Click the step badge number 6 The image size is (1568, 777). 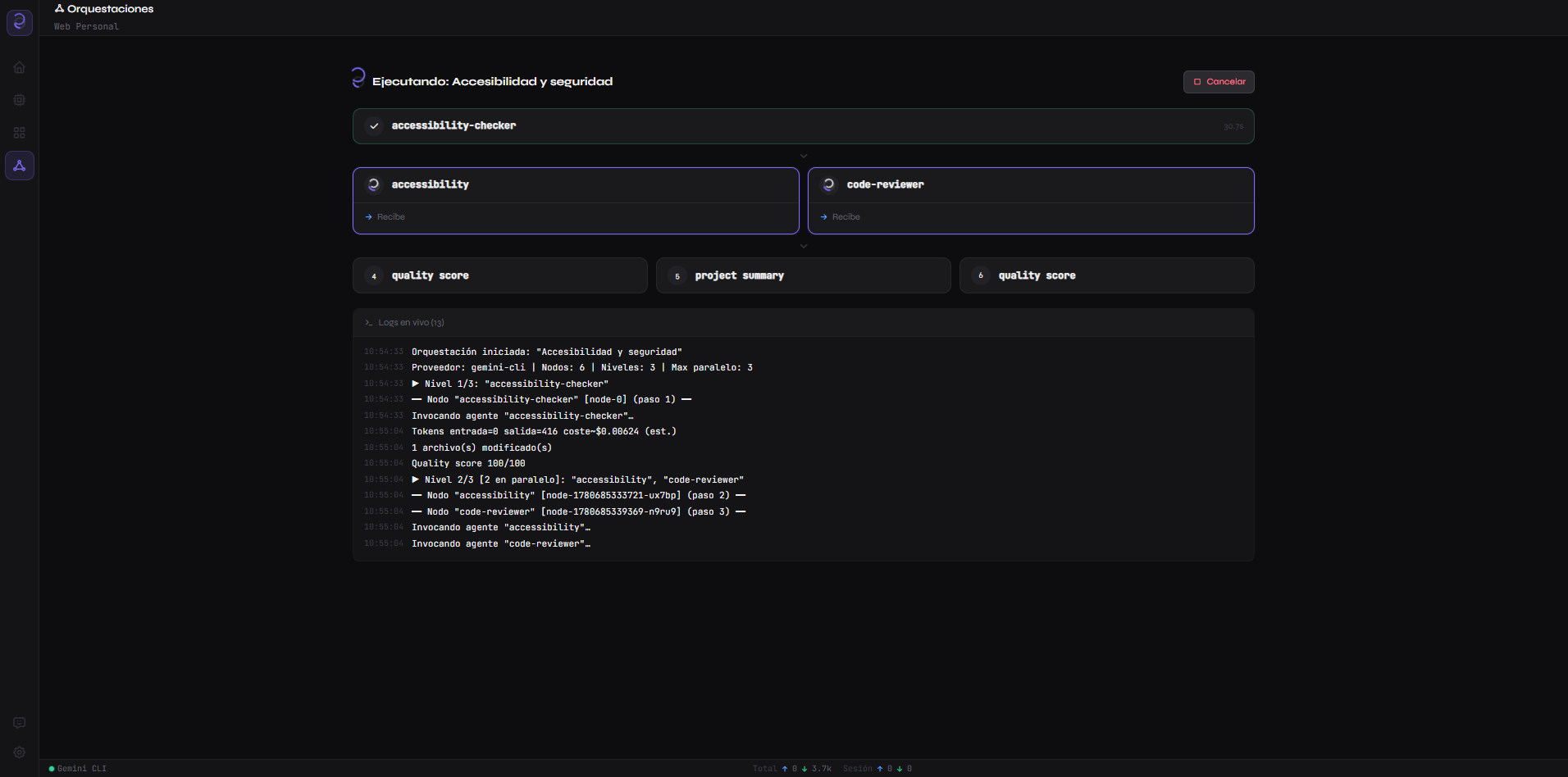pyautogui.click(x=981, y=276)
